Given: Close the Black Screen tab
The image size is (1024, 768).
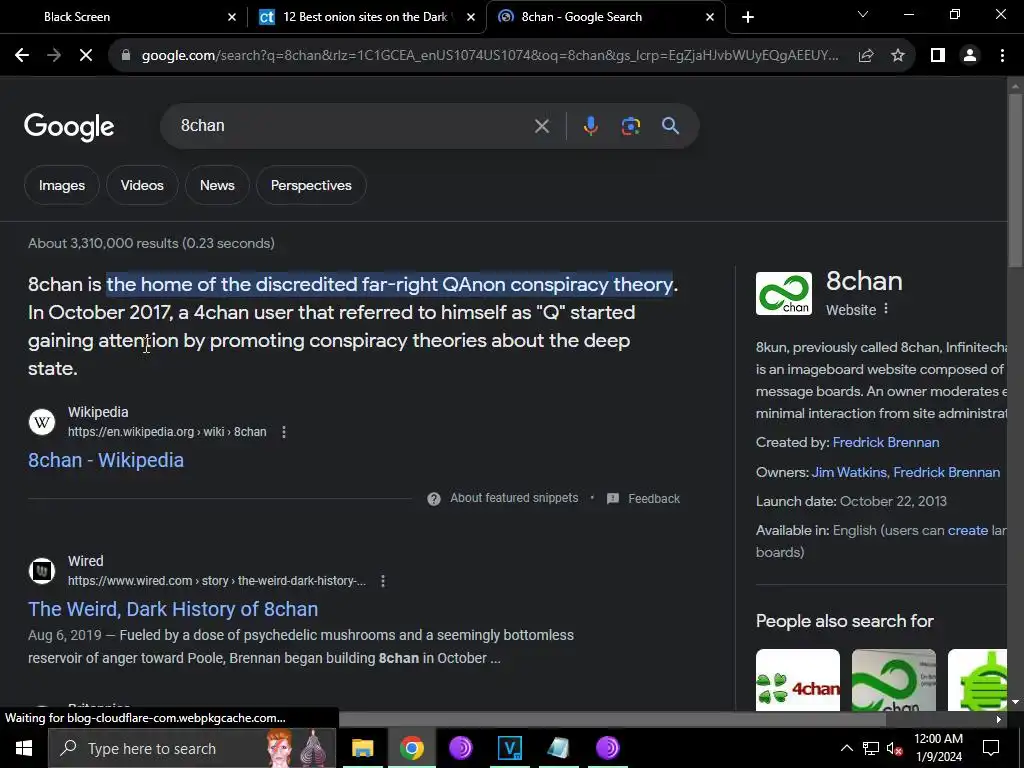Looking at the screenshot, I should click(232, 17).
